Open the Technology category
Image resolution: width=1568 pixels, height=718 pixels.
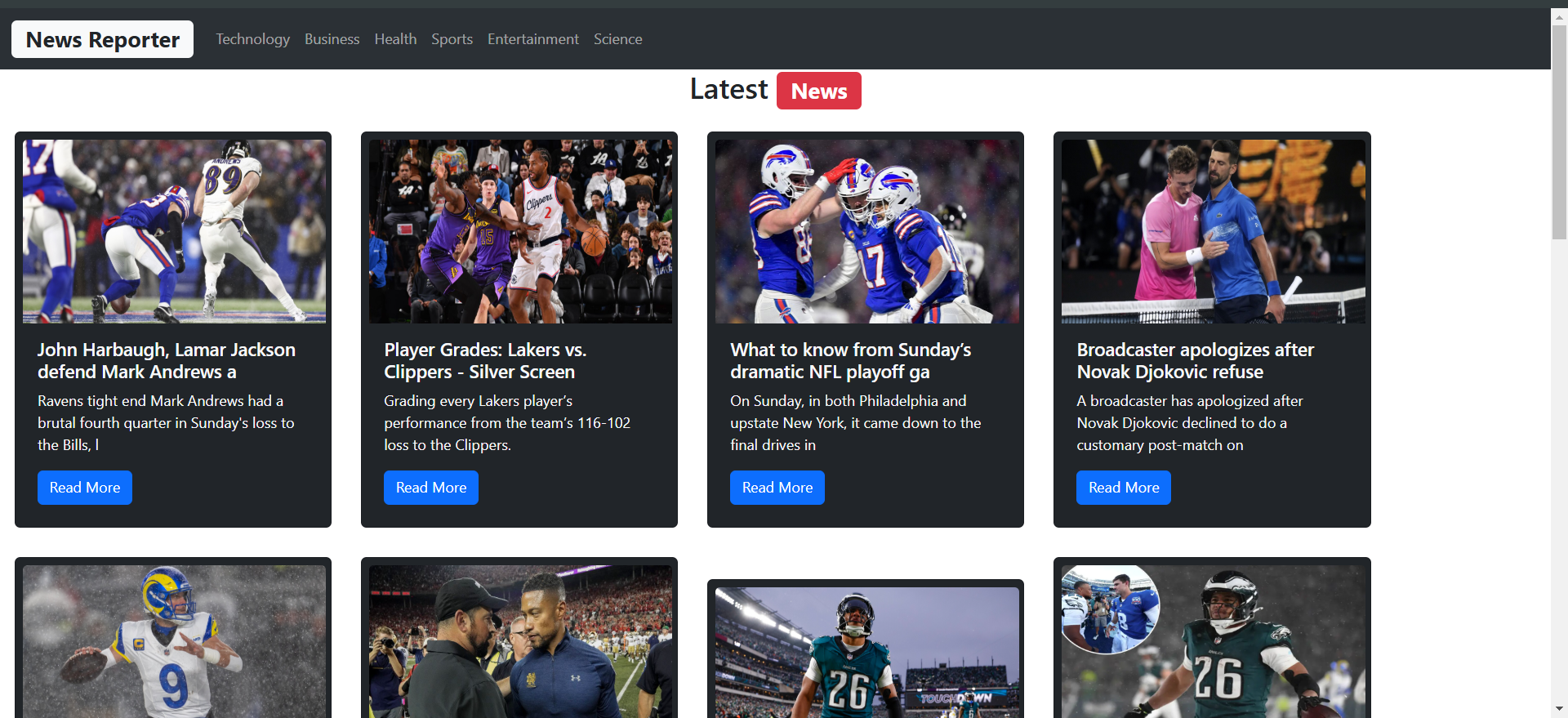coord(252,39)
